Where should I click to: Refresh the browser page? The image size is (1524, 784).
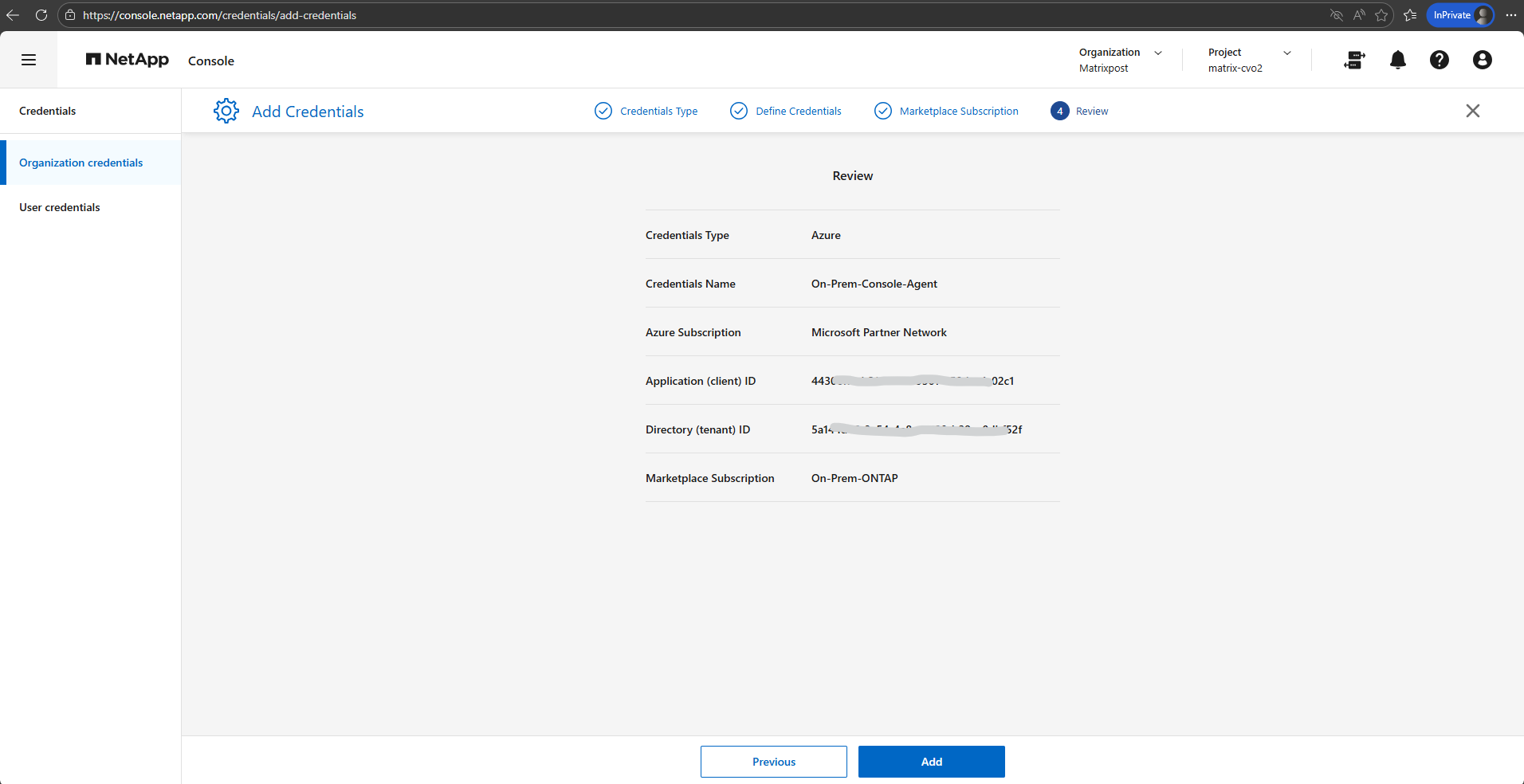[x=41, y=15]
